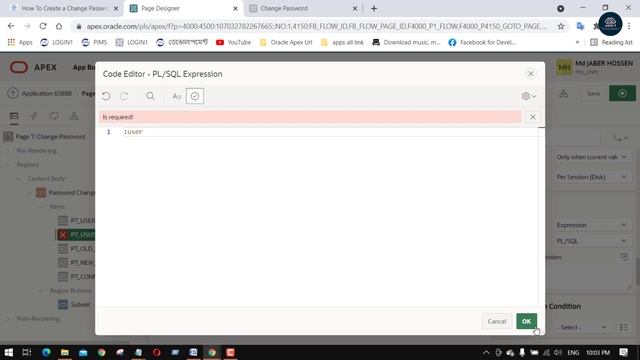Collapse Regions tree node
The height and width of the screenshot is (360, 640).
point(8,164)
